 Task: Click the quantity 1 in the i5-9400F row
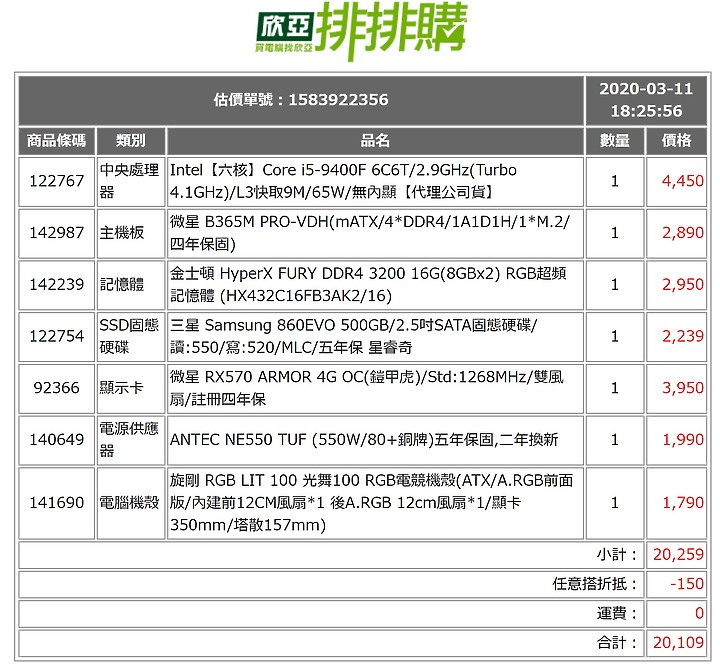(615, 181)
